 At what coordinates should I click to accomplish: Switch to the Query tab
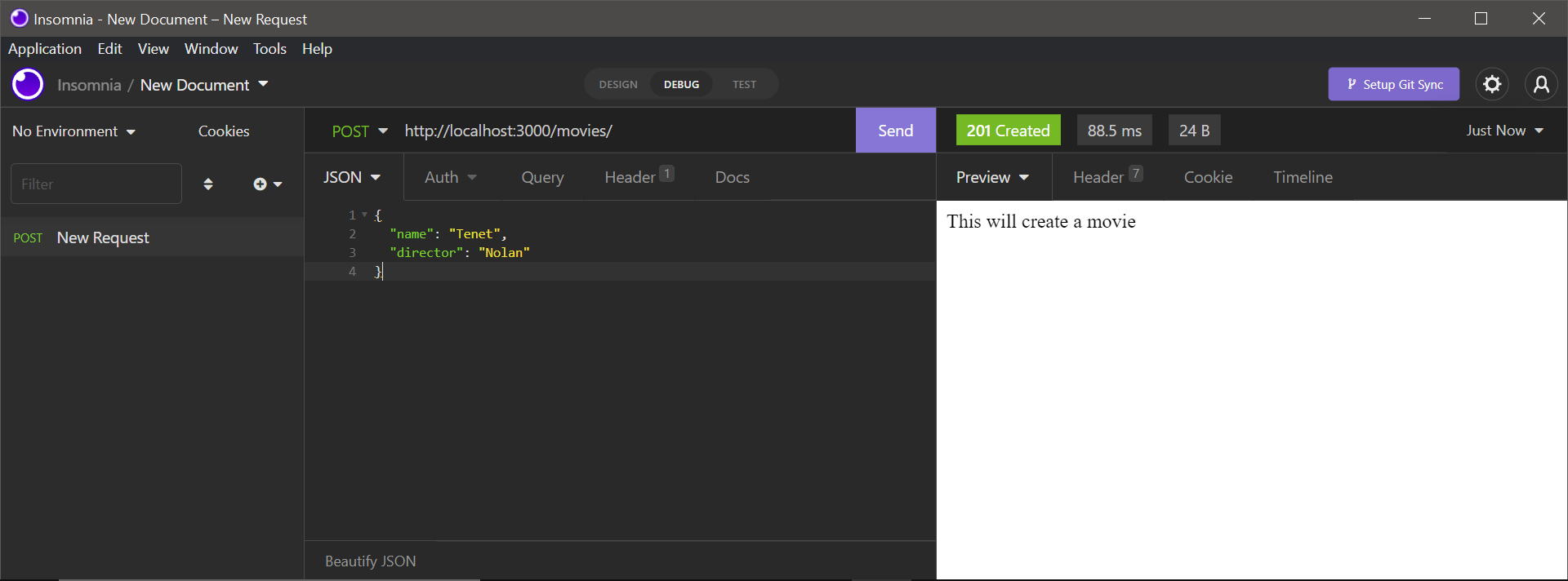(x=542, y=177)
